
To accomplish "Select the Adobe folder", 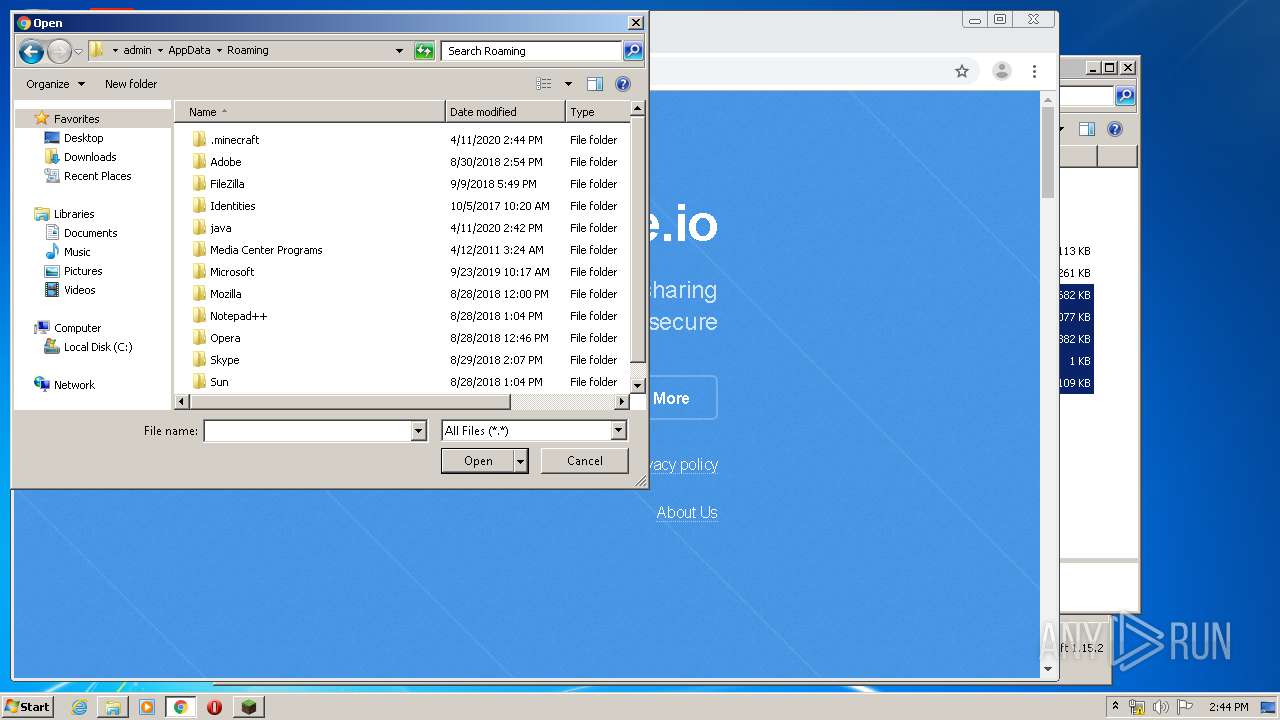I will click(225, 162).
